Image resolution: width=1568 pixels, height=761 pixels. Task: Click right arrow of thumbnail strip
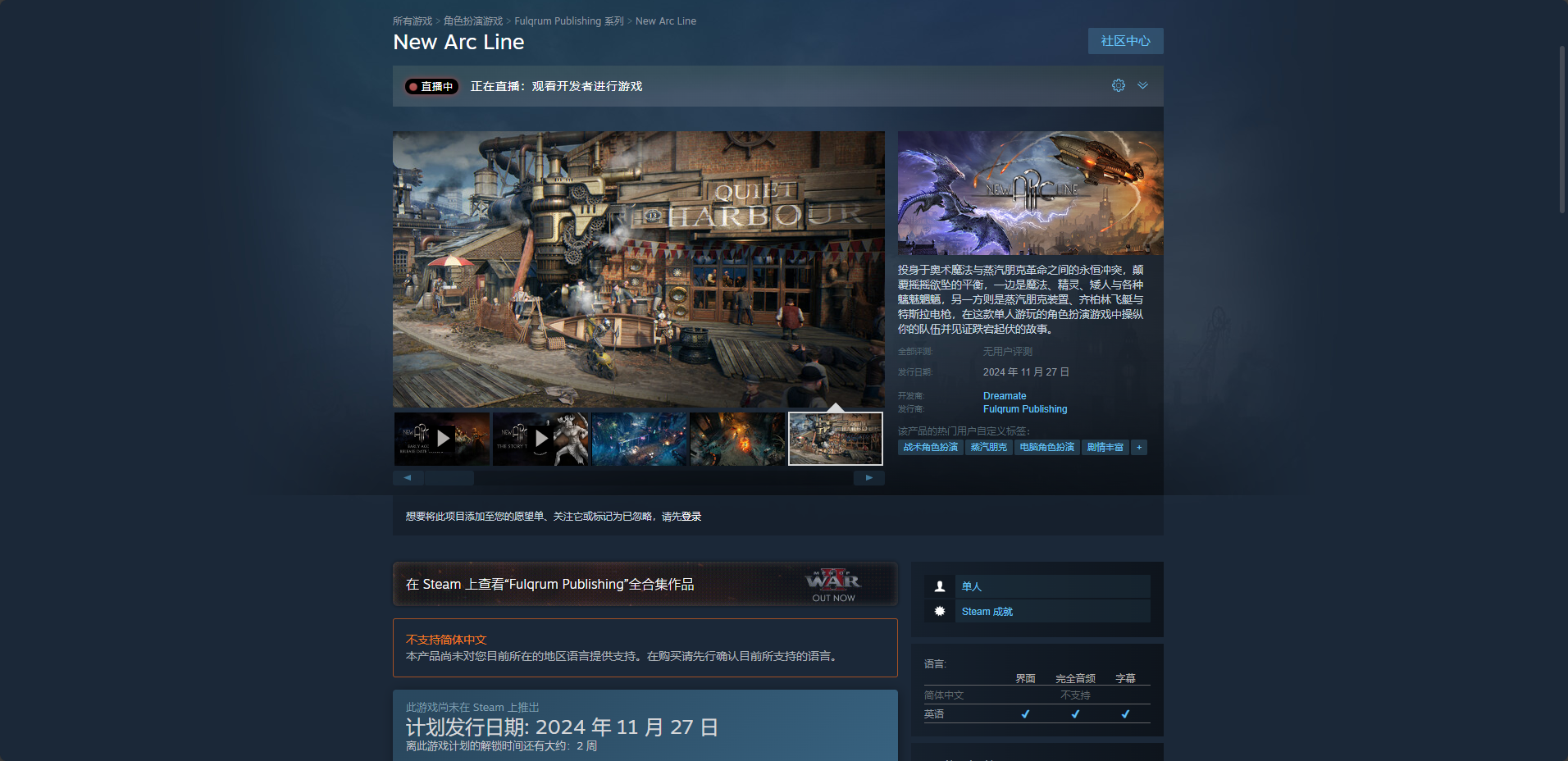pos(869,477)
